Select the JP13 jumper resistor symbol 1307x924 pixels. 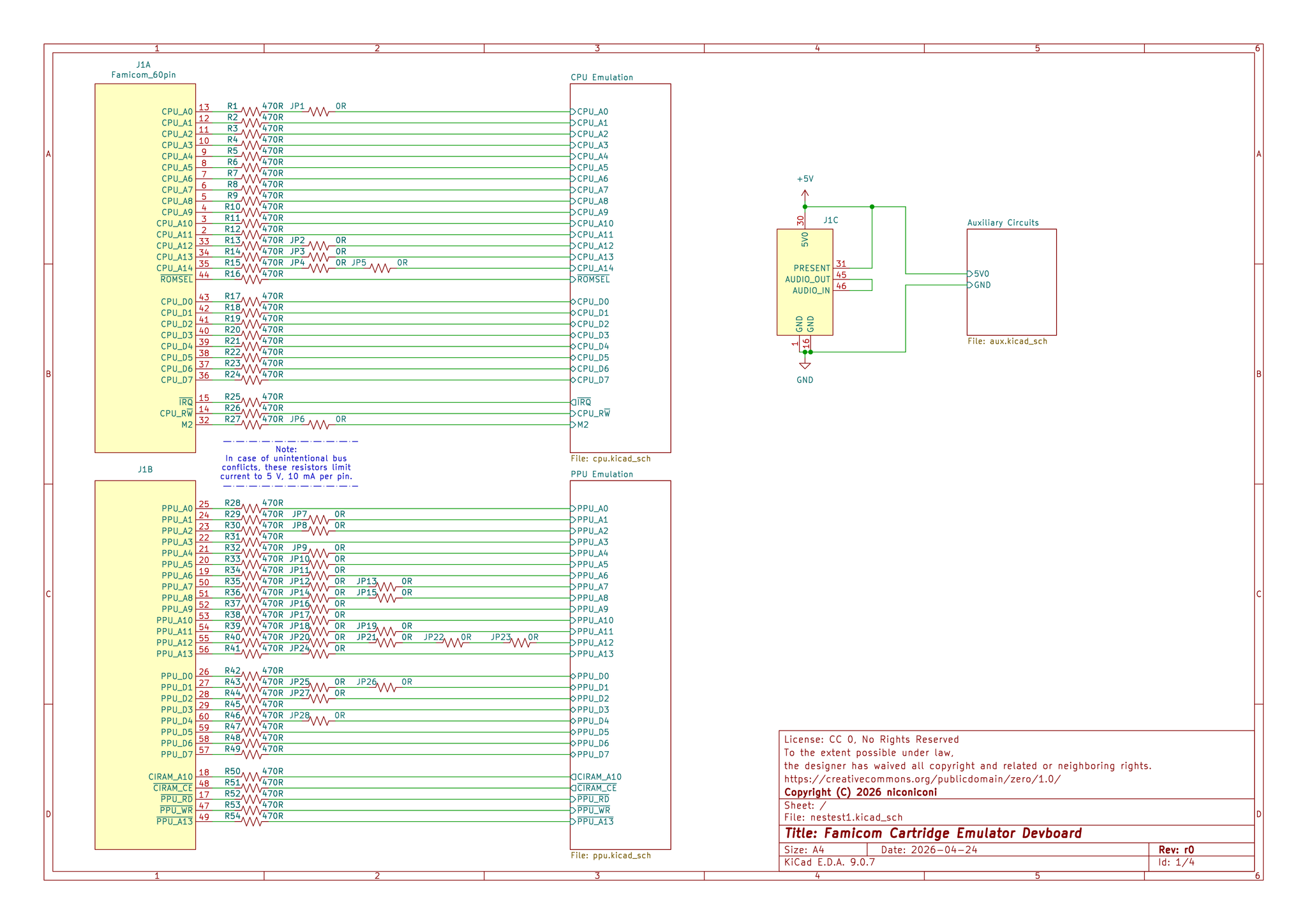[386, 586]
